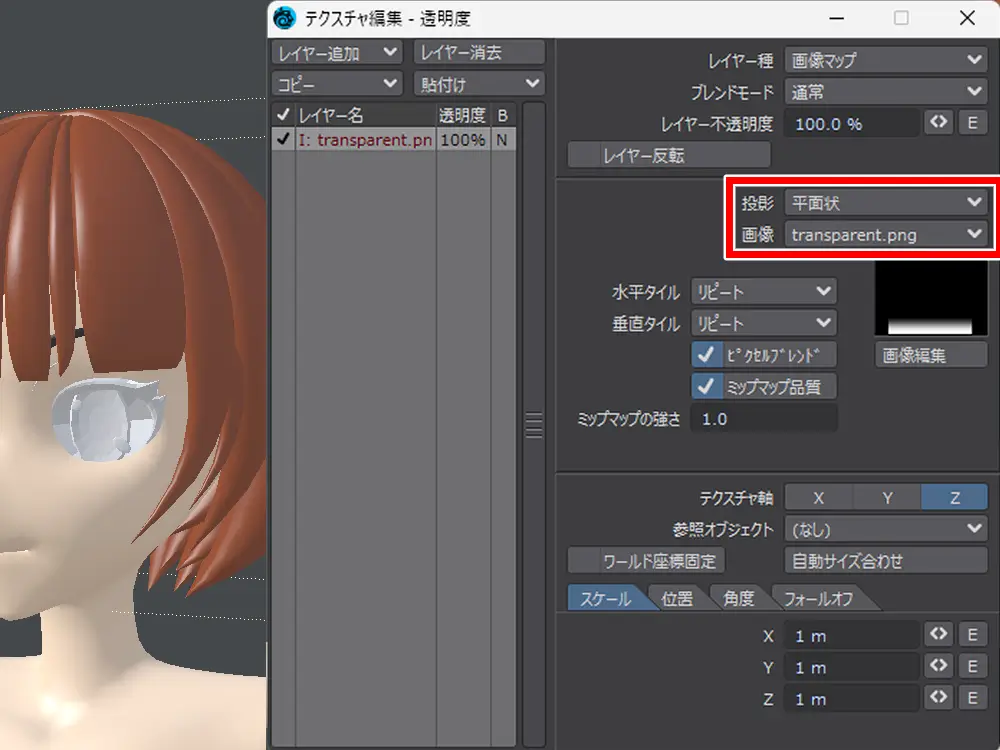
Task: Uncheck the transparent.png layer checkmark
Action: coord(283,140)
